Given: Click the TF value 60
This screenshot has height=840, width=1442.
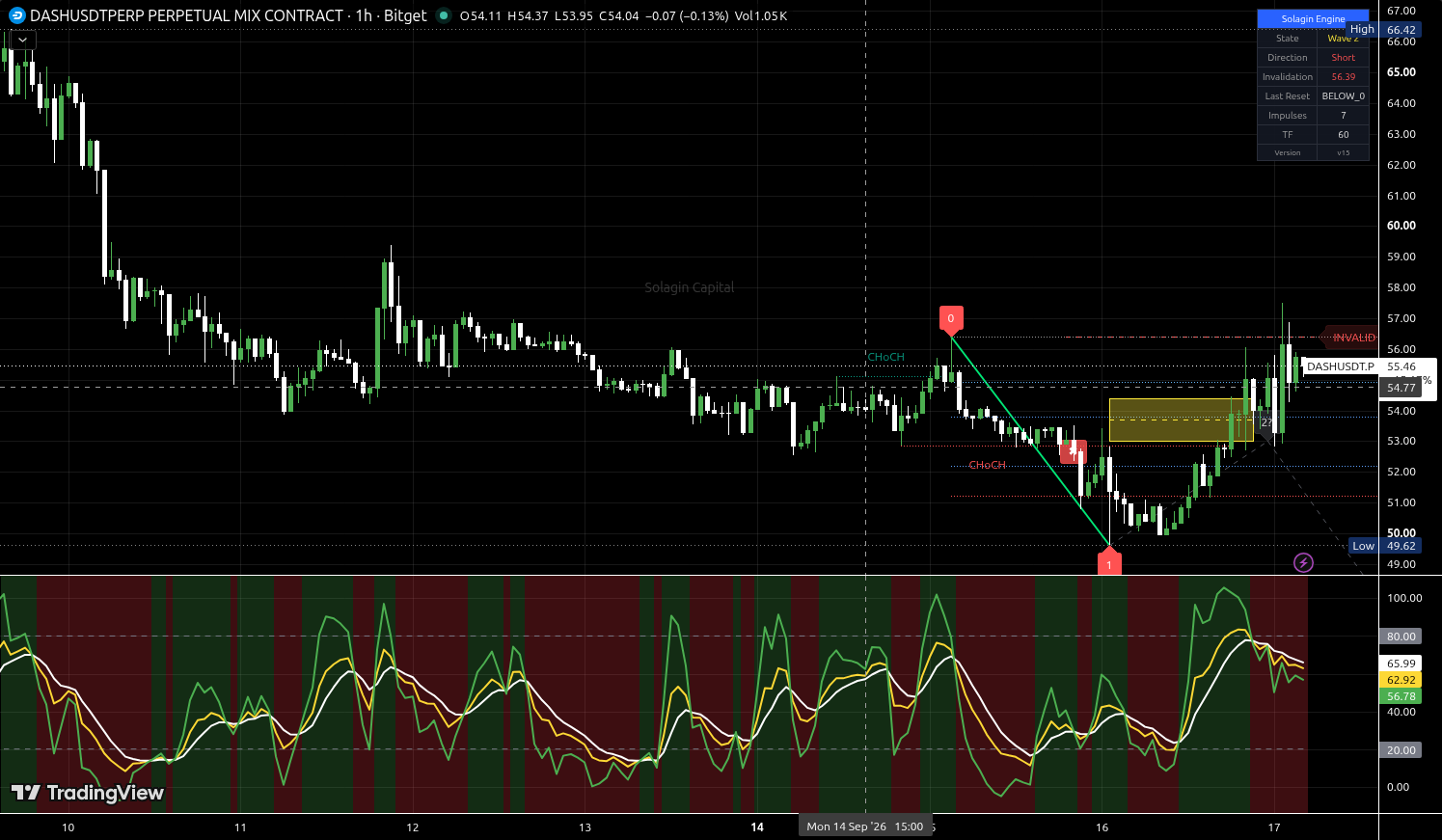Looking at the screenshot, I should pyautogui.click(x=1343, y=135).
